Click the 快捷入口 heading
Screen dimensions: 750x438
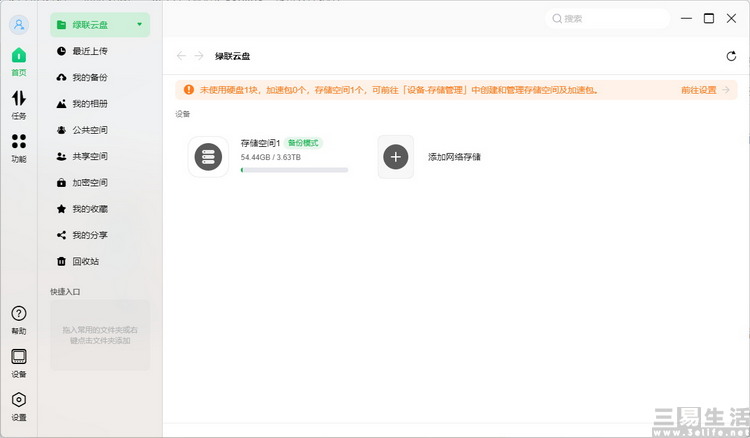tap(65, 292)
